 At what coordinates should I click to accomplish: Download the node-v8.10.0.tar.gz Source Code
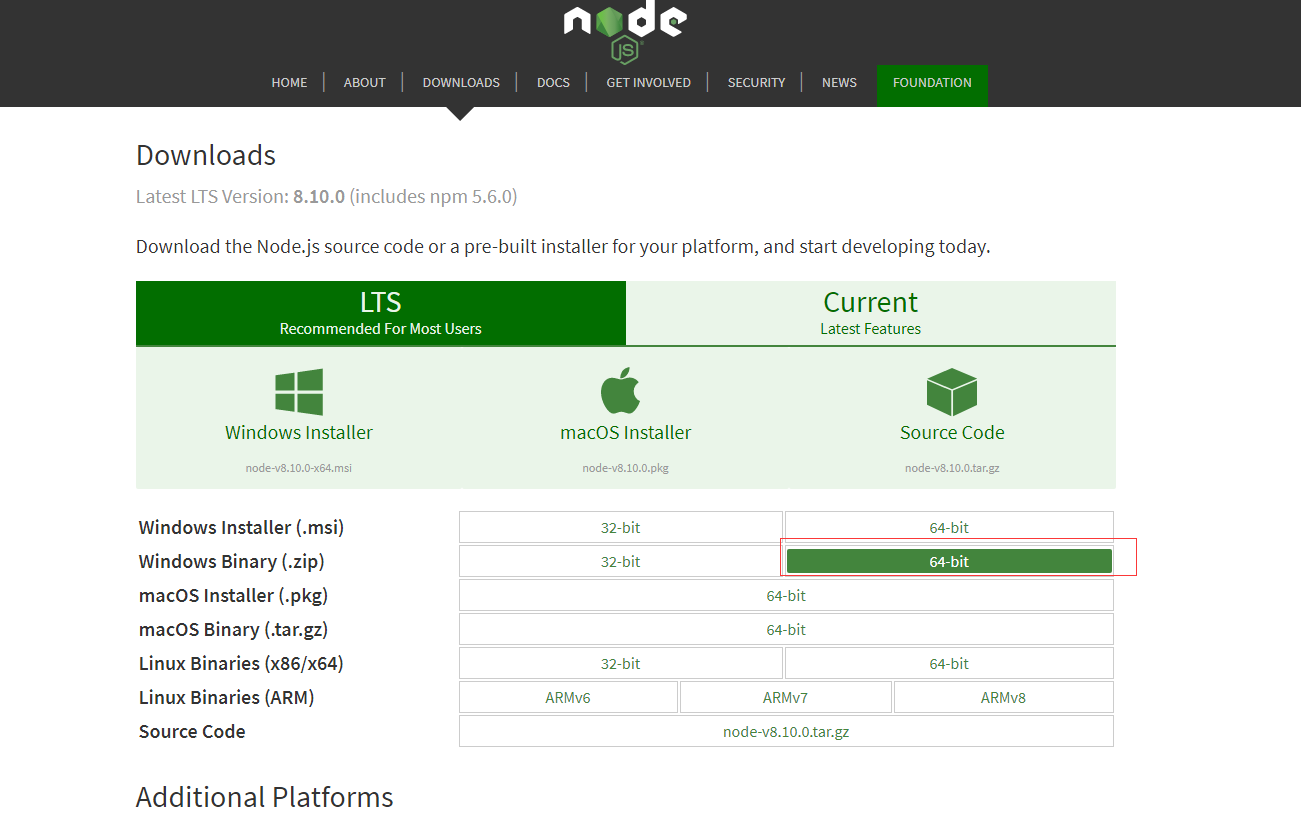point(785,730)
